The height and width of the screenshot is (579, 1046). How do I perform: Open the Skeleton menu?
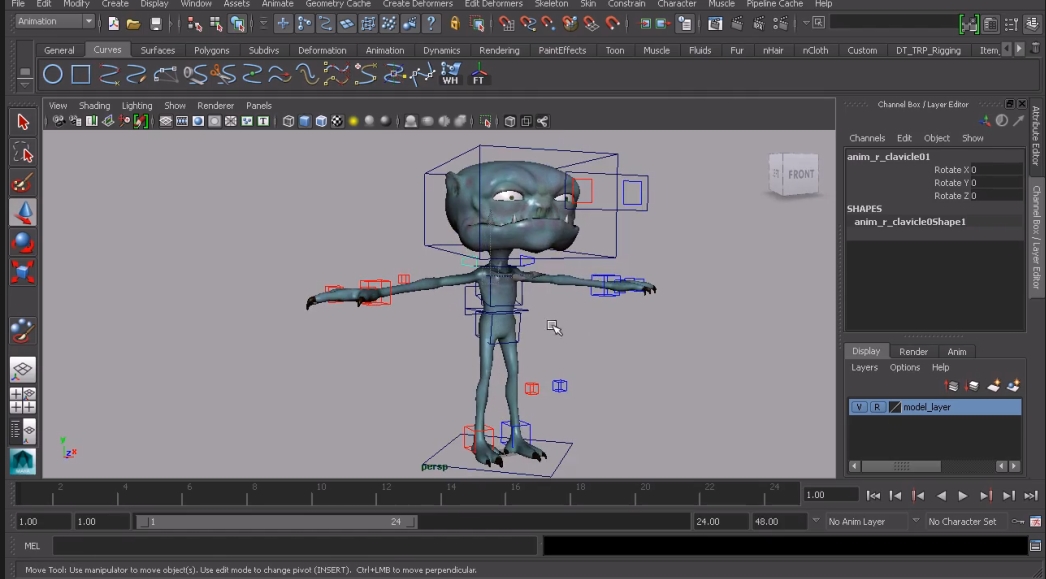point(551,3)
